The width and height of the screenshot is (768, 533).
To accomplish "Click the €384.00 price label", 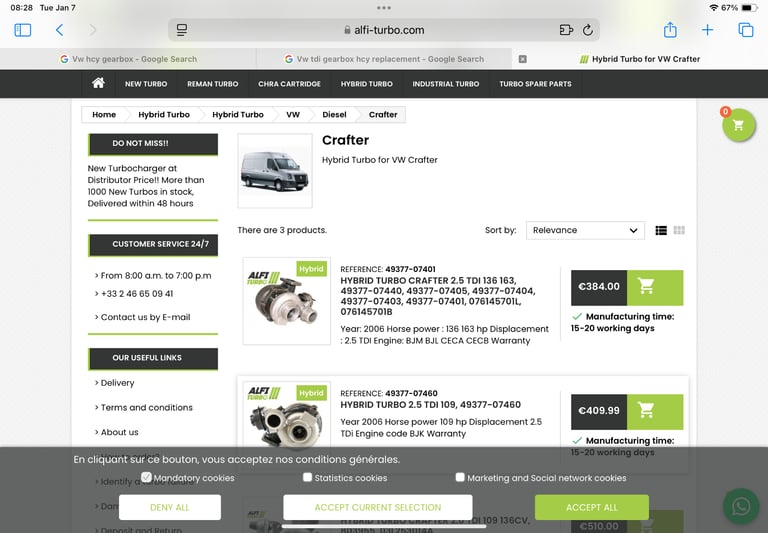I will tap(599, 288).
